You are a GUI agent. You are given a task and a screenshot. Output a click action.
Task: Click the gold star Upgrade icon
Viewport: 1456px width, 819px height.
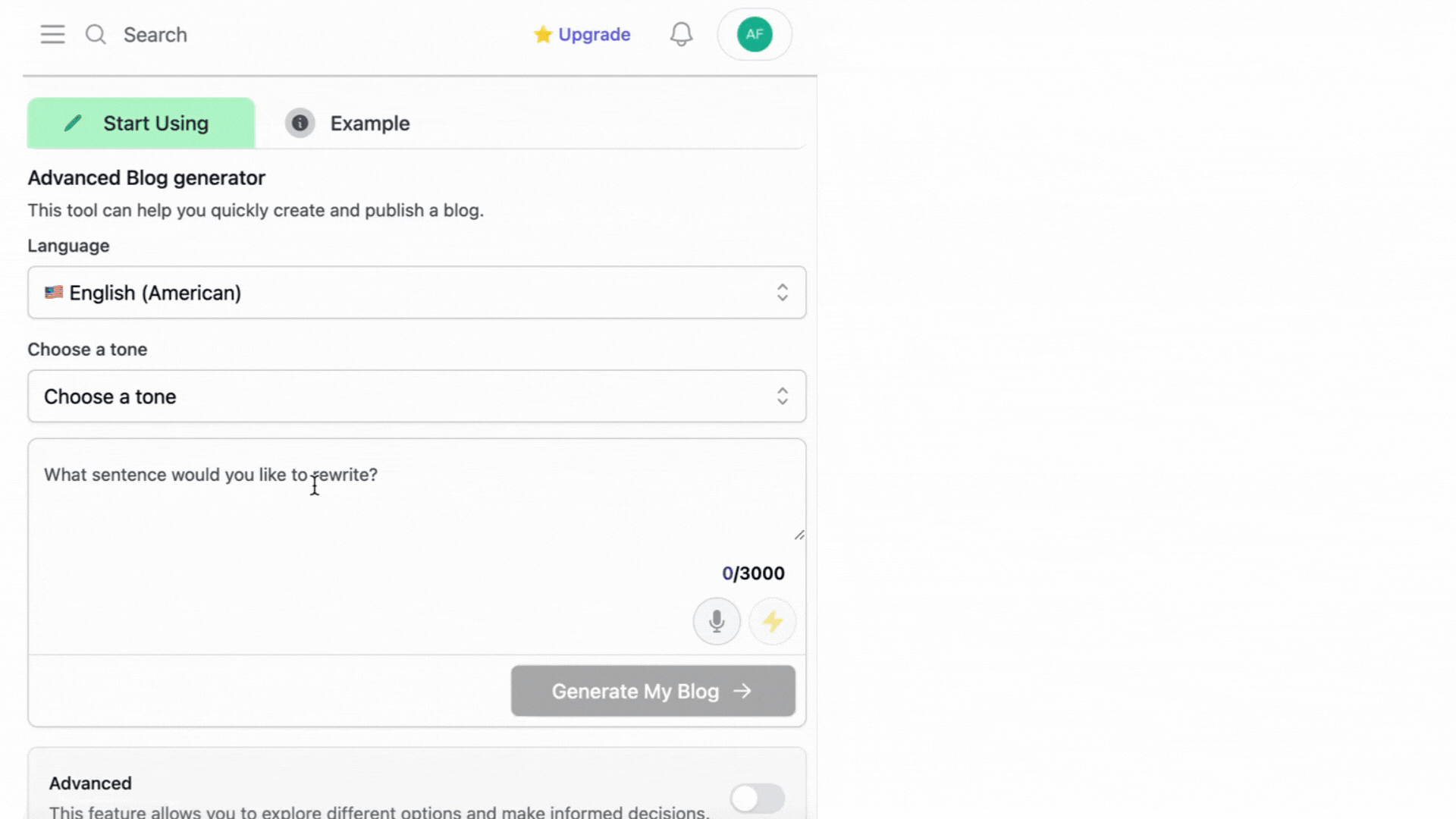tap(542, 35)
